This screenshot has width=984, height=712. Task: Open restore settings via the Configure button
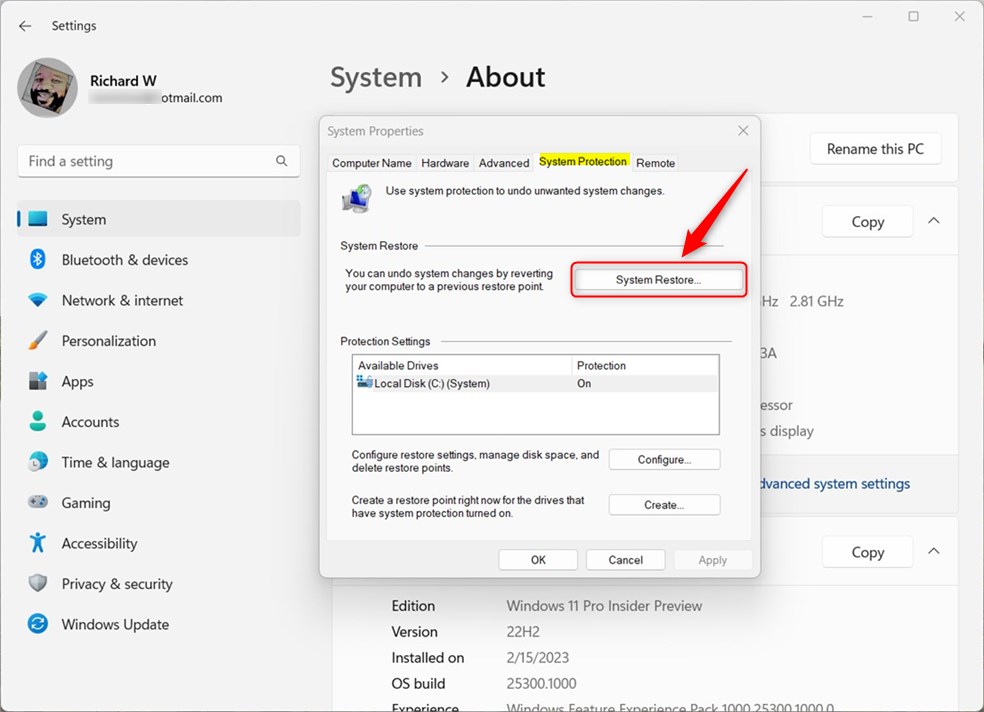pos(664,459)
